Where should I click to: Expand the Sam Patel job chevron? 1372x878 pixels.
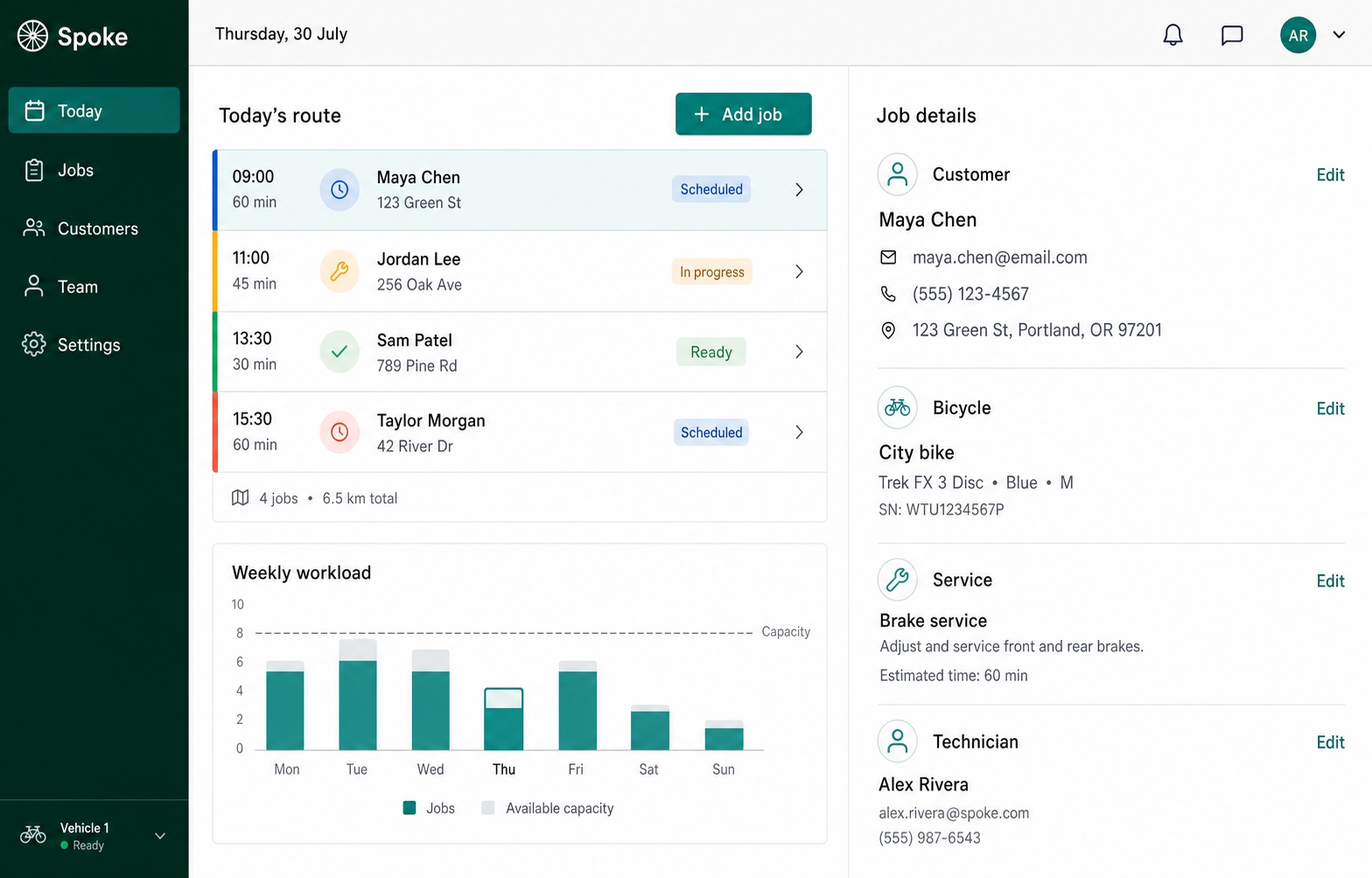pos(799,352)
